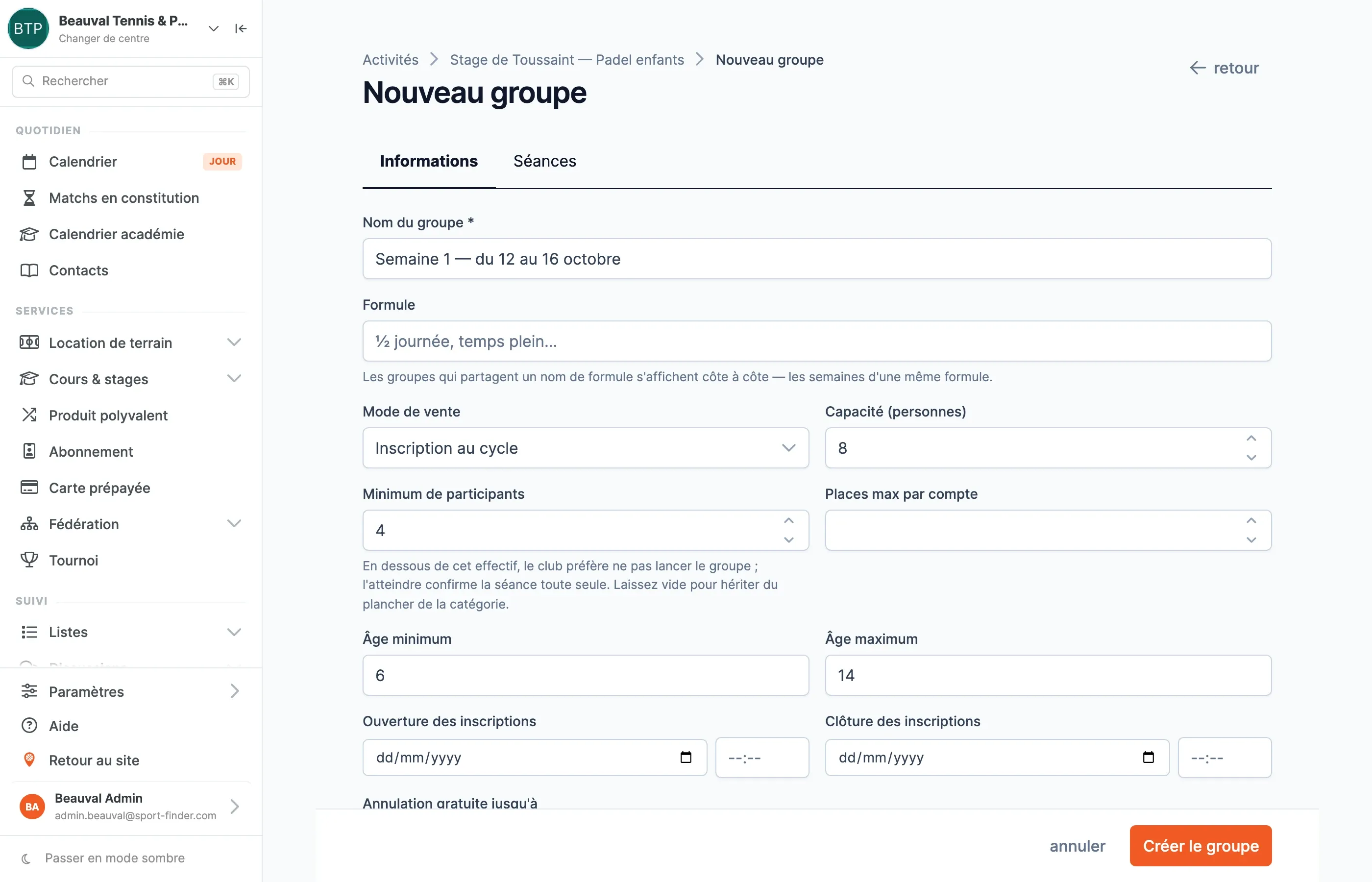Expand the Fédération submenu

tap(234, 523)
